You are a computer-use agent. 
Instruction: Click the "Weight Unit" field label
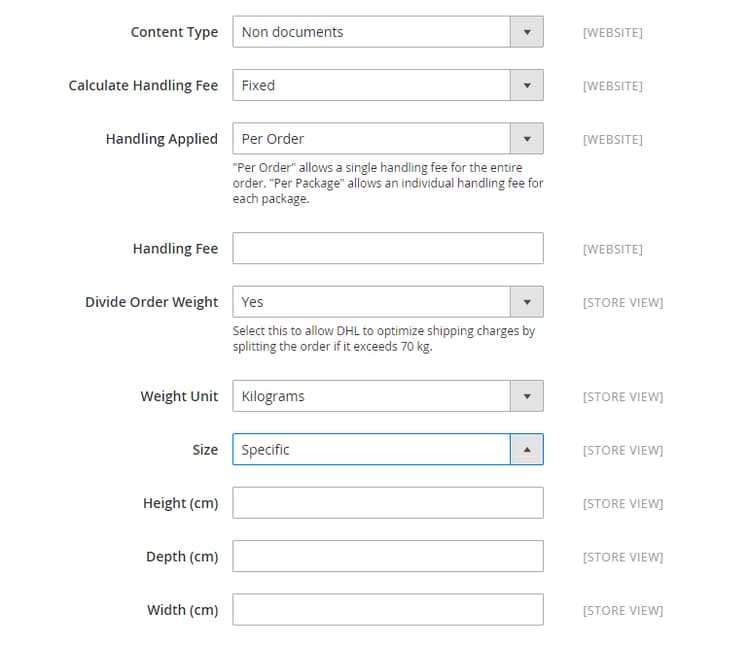(x=179, y=396)
